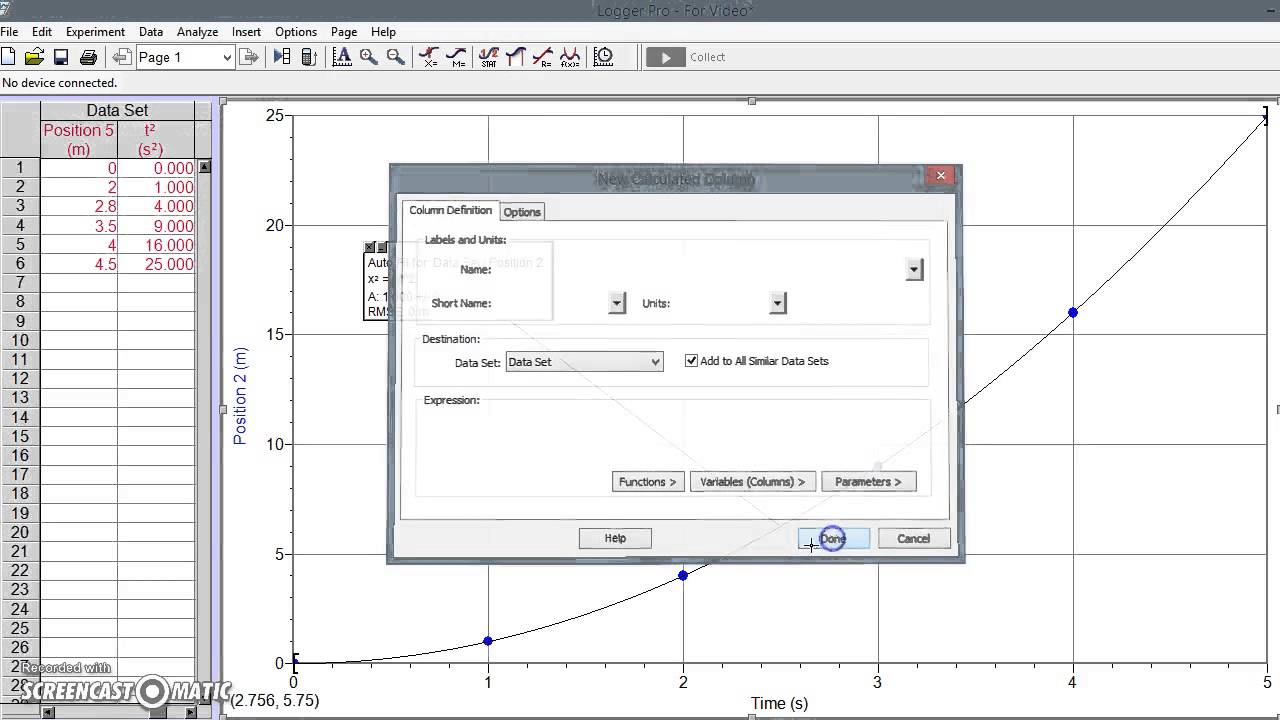
Task: Open the Data Set destination combo box
Action: click(x=584, y=362)
